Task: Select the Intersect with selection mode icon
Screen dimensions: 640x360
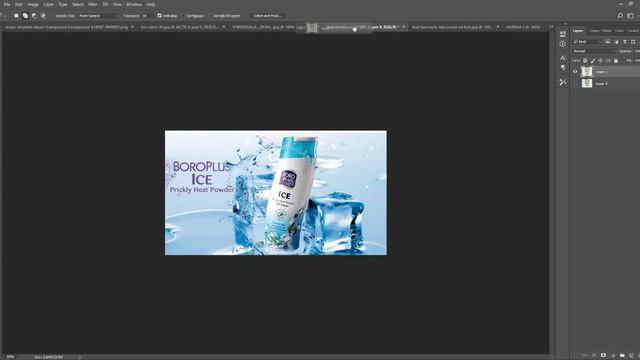Action: pyautogui.click(x=43, y=16)
